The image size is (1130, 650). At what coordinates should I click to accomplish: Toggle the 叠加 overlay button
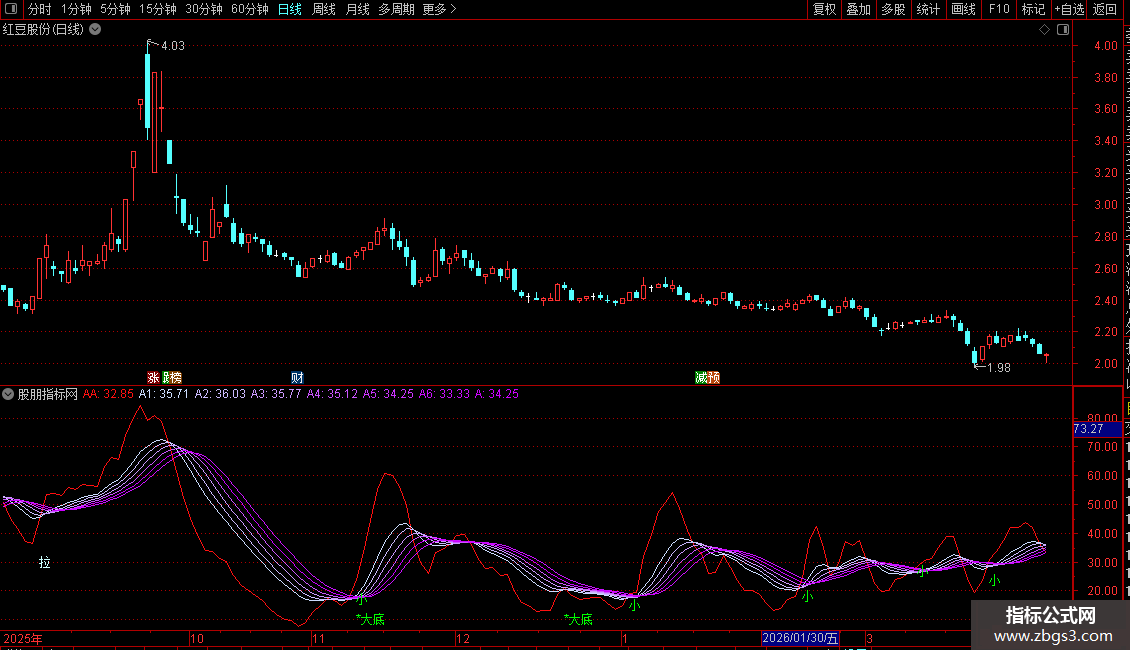pos(858,9)
